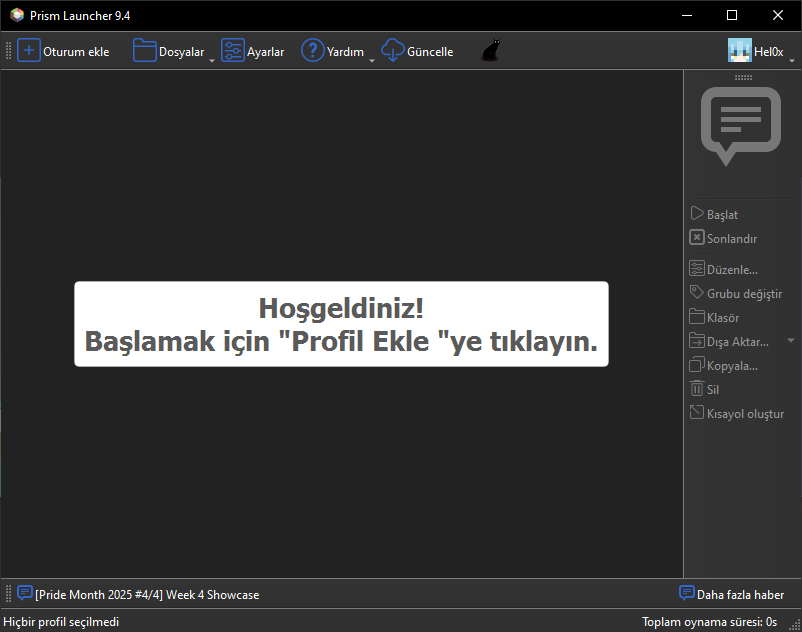Screen dimensions: 802x632
Task: Select the Oturum ekle label
Action: pyautogui.click(x=76, y=52)
